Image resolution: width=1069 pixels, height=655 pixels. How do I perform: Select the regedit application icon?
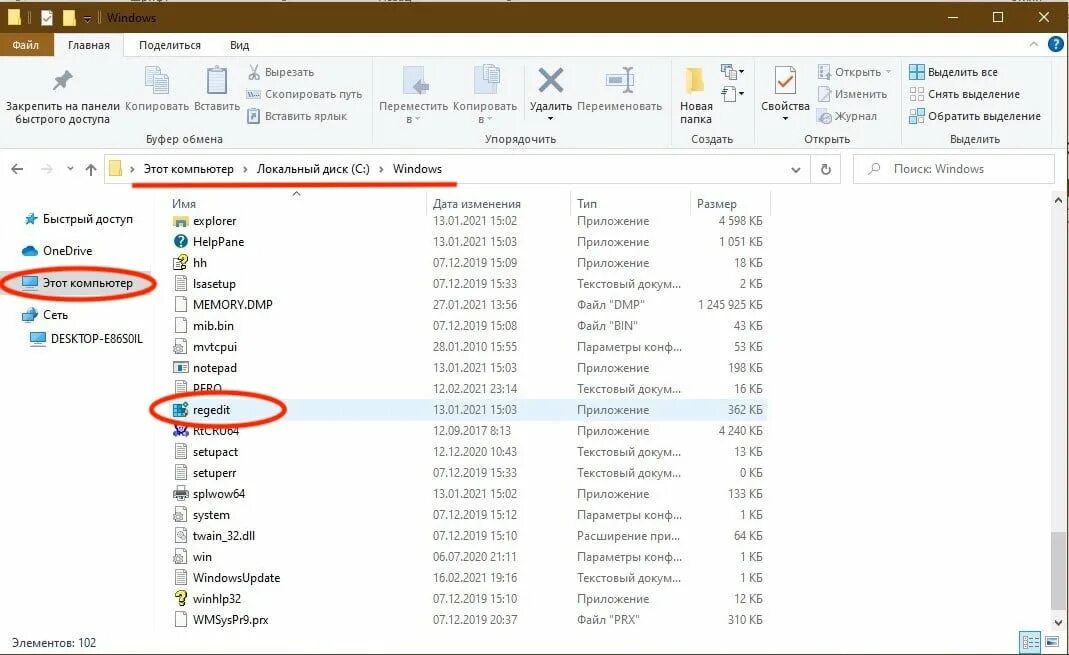[x=181, y=410]
